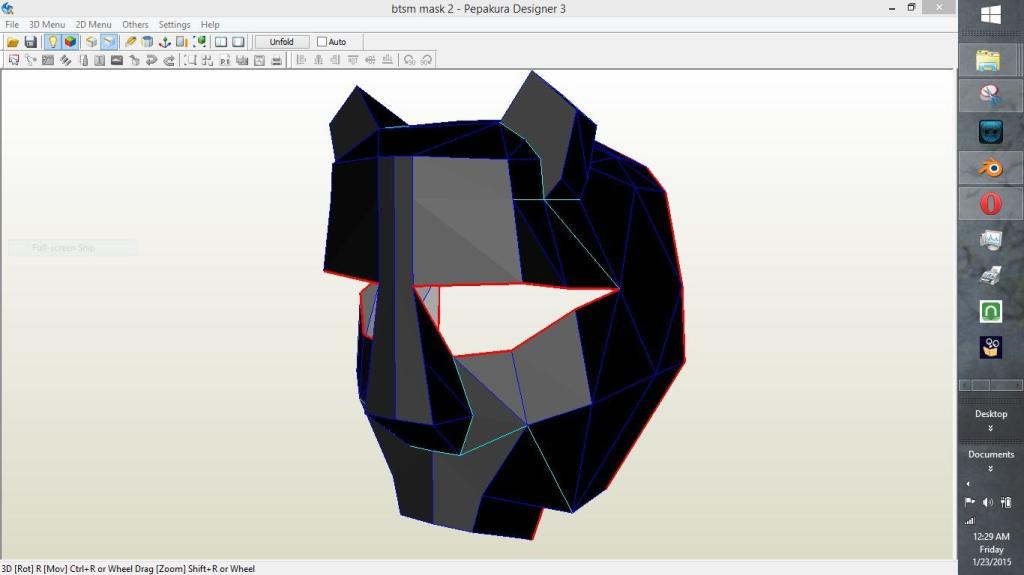Save the project with the floppy disk icon
The height and width of the screenshot is (575, 1024).
[30, 42]
